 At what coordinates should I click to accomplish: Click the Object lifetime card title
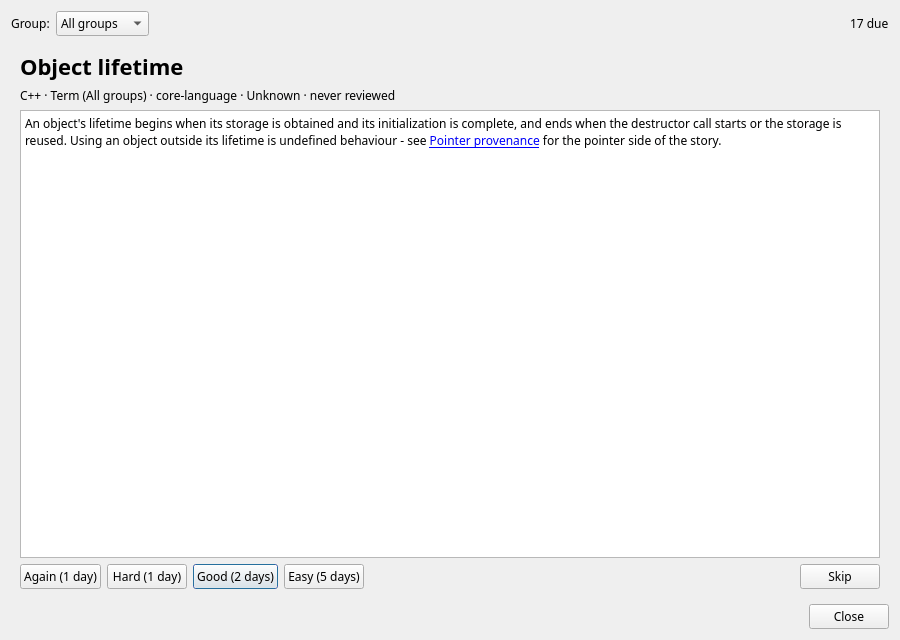[102, 67]
